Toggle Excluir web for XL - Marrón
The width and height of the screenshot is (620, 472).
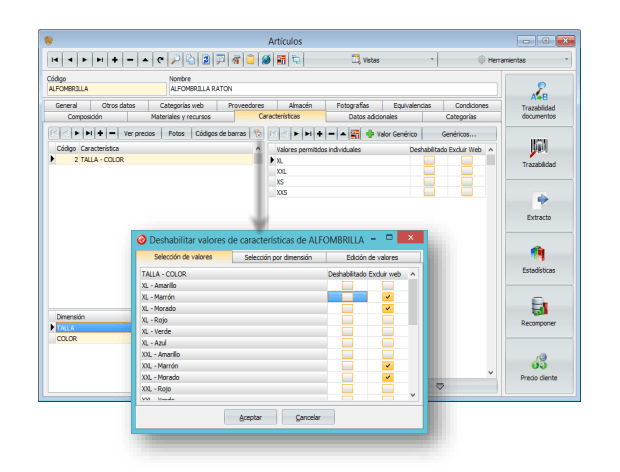388,297
